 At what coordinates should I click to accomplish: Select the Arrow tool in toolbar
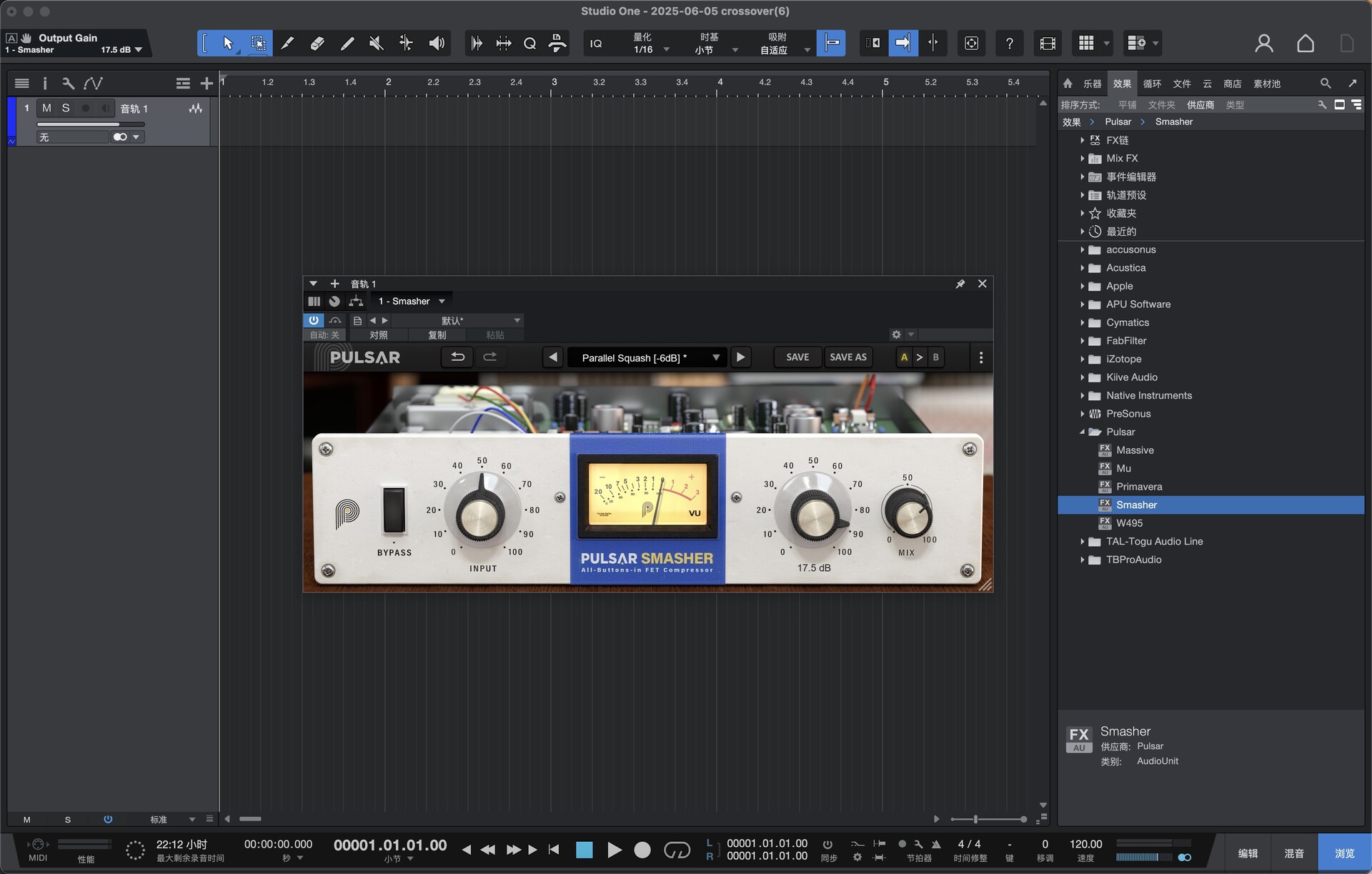pos(228,44)
